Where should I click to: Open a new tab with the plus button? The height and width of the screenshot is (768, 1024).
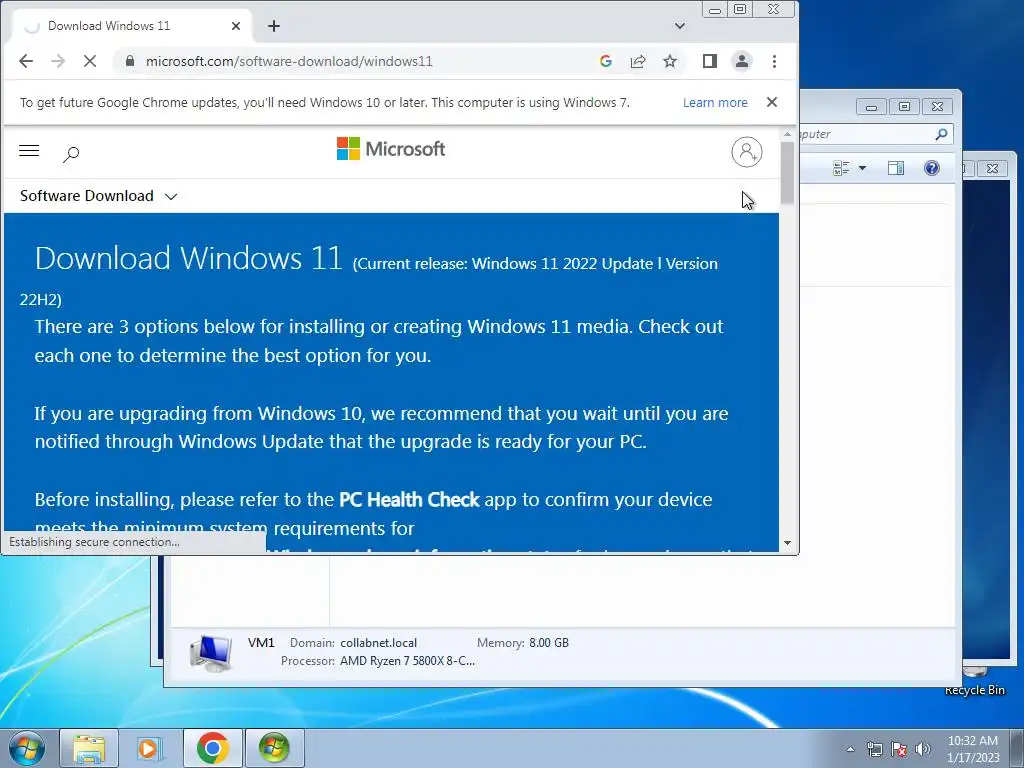[x=274, y=26]
